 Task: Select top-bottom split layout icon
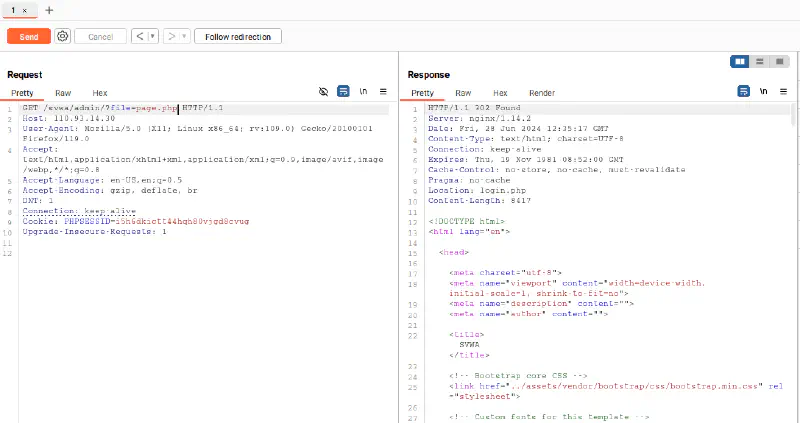[760, 62]
